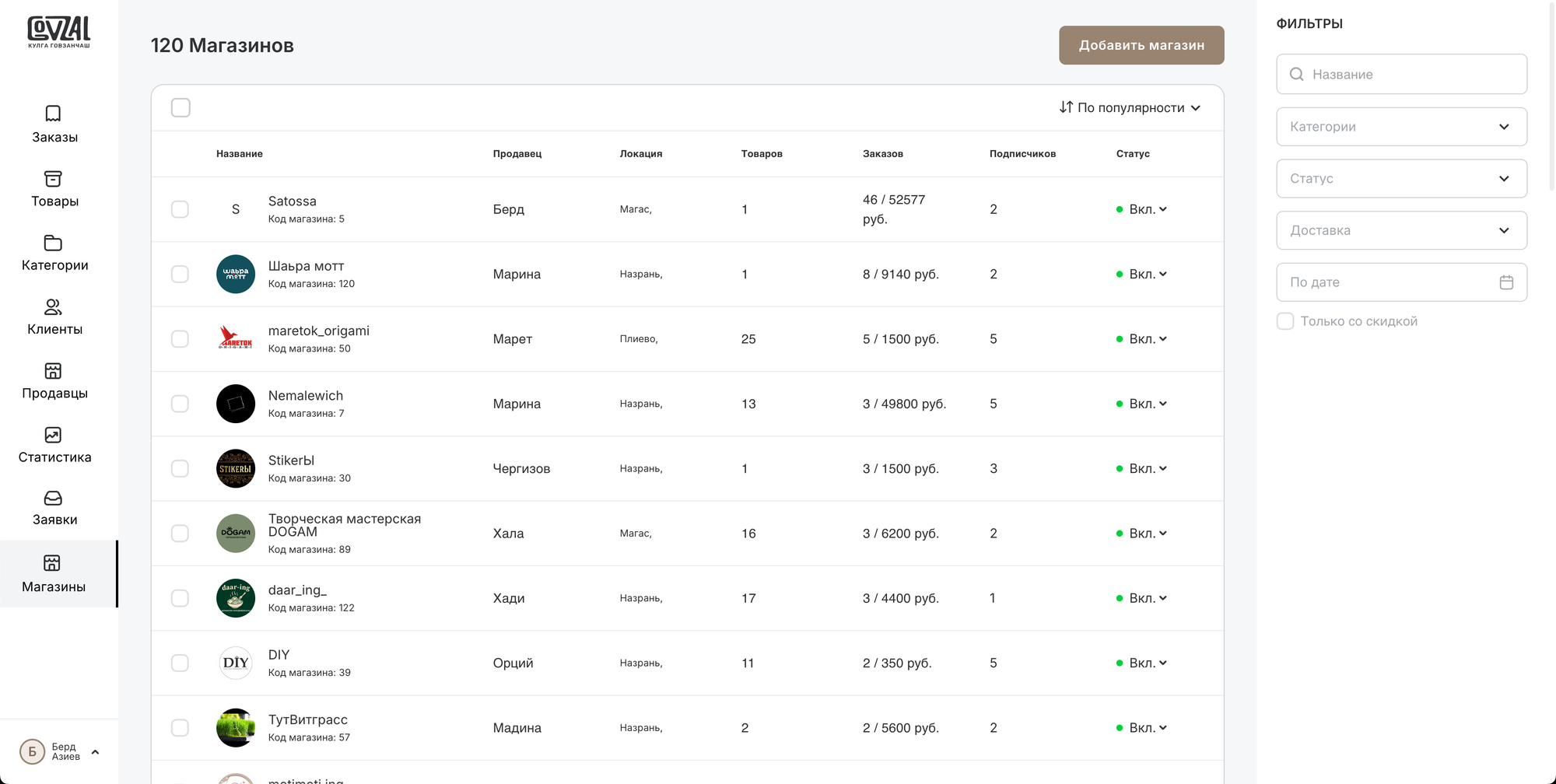
Task: Tick the checkbox for Satossa store
Action: click(x=180, y=209)
